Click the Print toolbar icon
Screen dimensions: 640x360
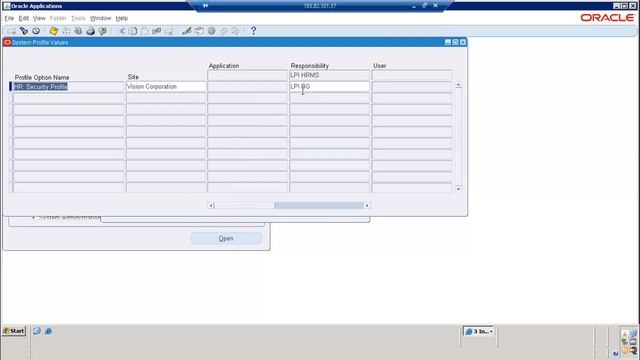point(90,31)
